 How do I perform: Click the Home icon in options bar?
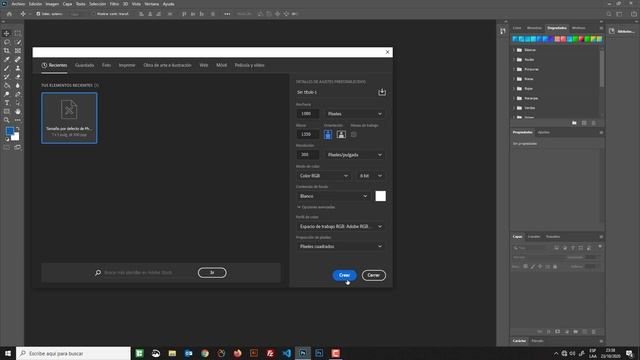pos(9,14)
